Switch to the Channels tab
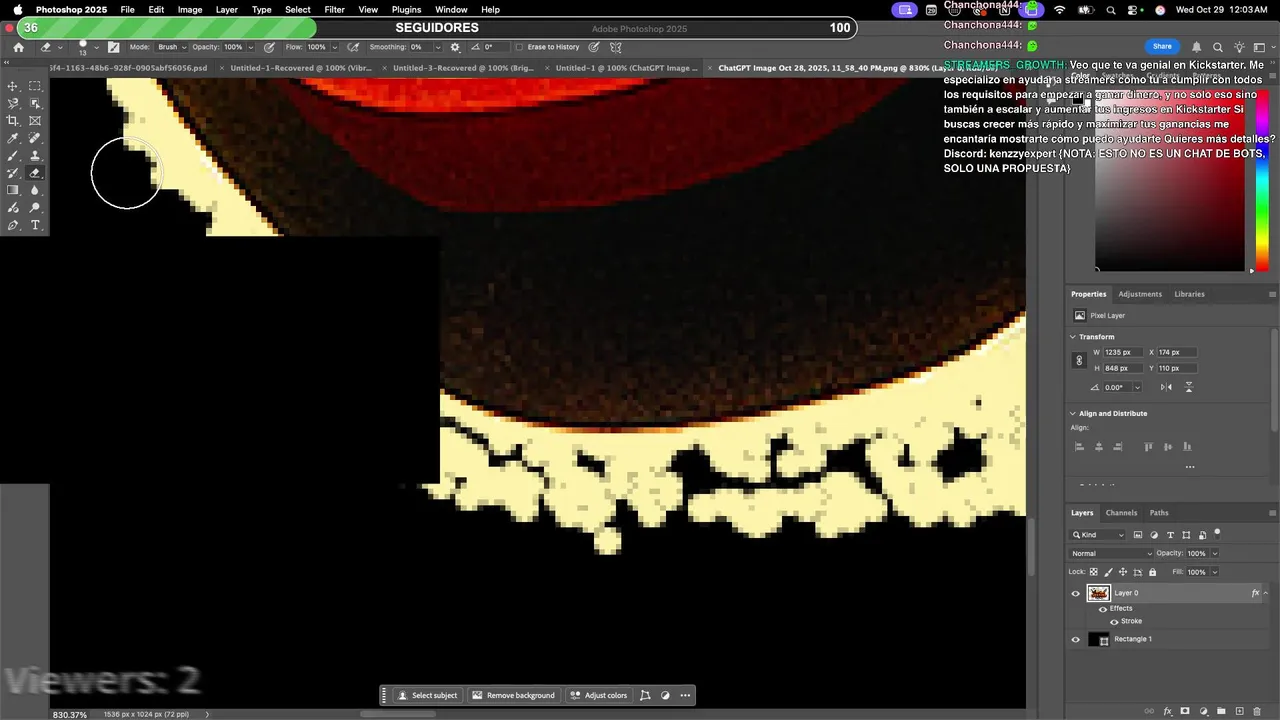The height and width of the screenshot is (720, 1280). [1121, 513]
